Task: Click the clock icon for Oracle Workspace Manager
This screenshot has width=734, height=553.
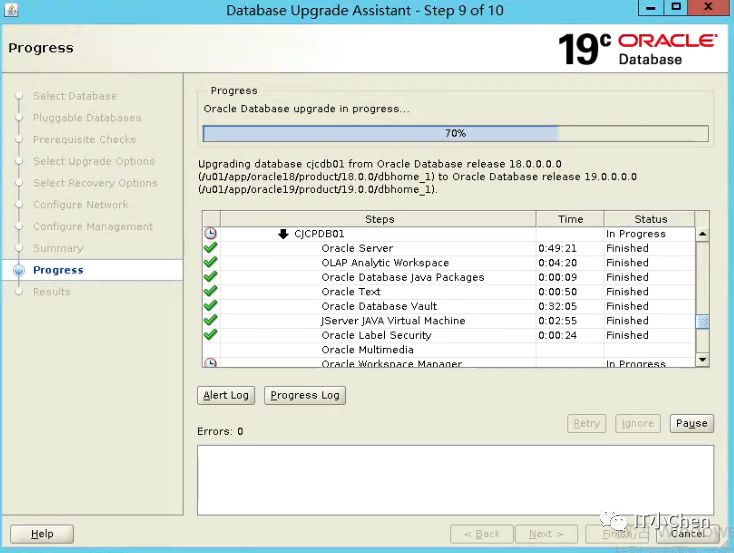Action: pyautogui.click(x=211, y=363)
